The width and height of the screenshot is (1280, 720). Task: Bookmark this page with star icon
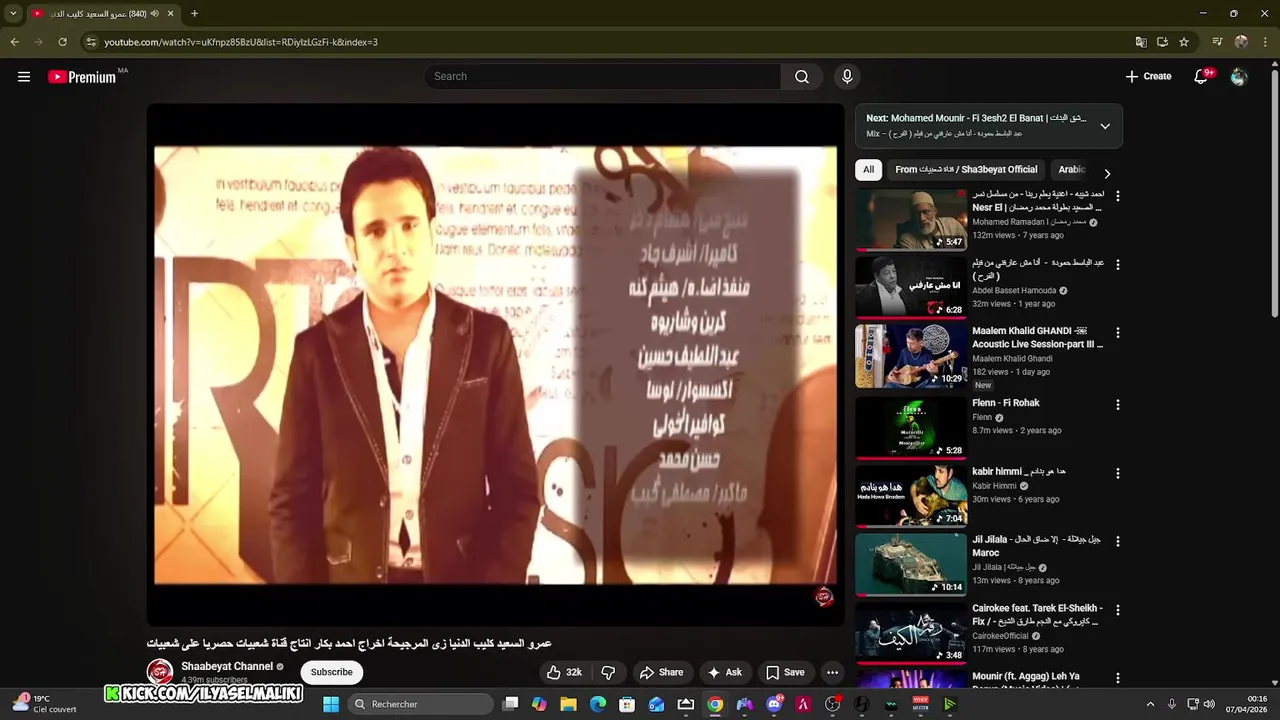click(x=1184, y=42)
